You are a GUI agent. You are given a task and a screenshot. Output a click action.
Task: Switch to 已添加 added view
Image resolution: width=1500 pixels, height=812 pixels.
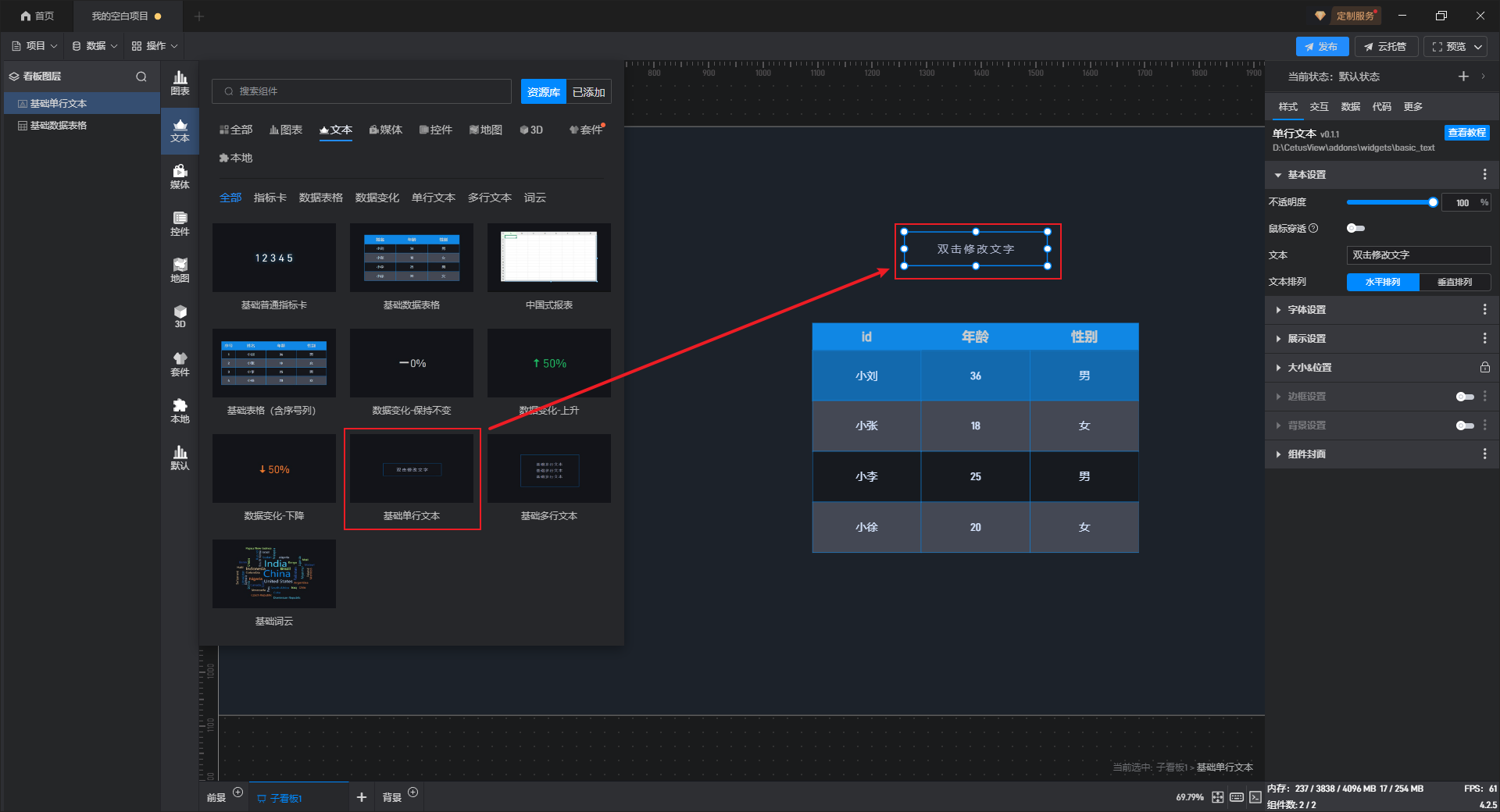[x=588, y=92]
